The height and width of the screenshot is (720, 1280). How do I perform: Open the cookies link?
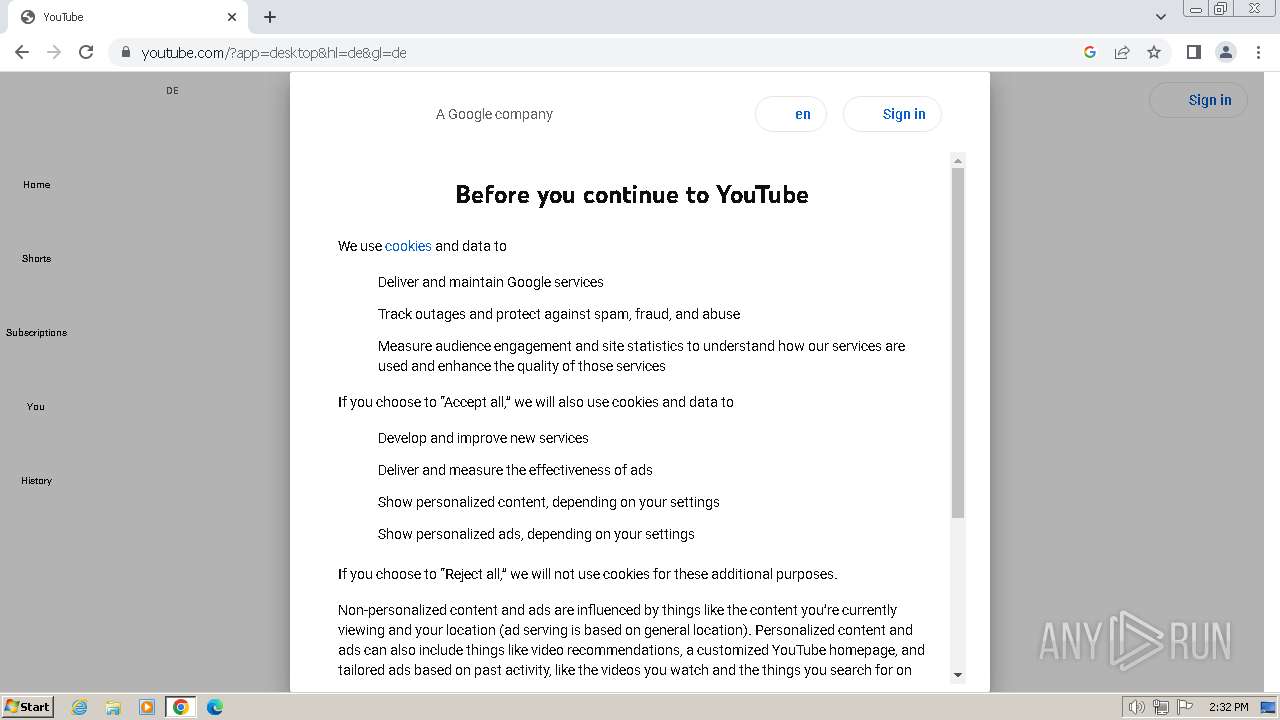408,246
